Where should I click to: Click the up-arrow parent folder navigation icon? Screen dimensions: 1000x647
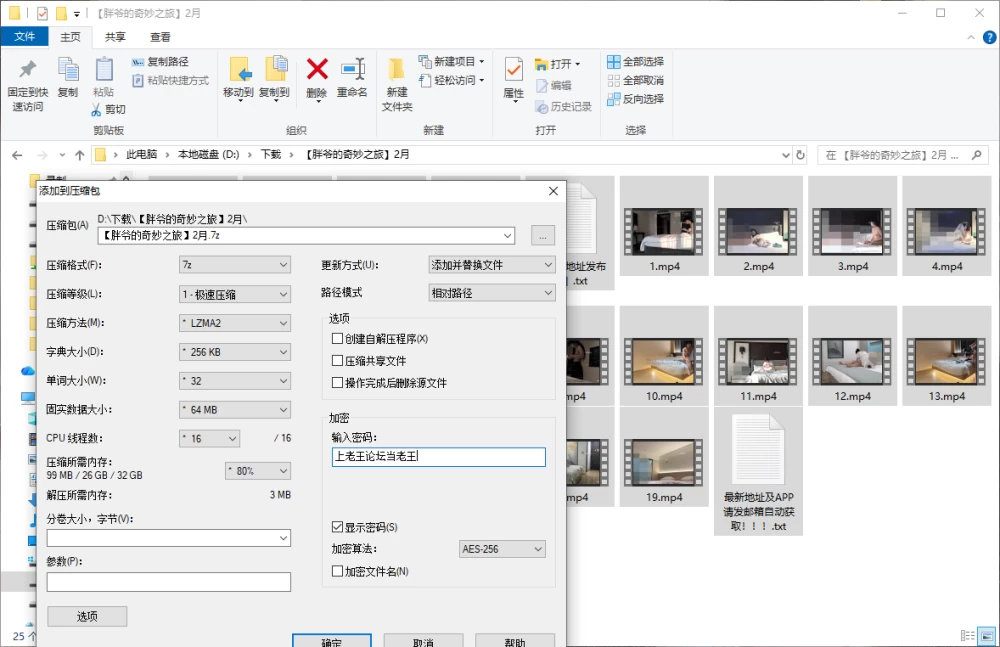(80, 155)
